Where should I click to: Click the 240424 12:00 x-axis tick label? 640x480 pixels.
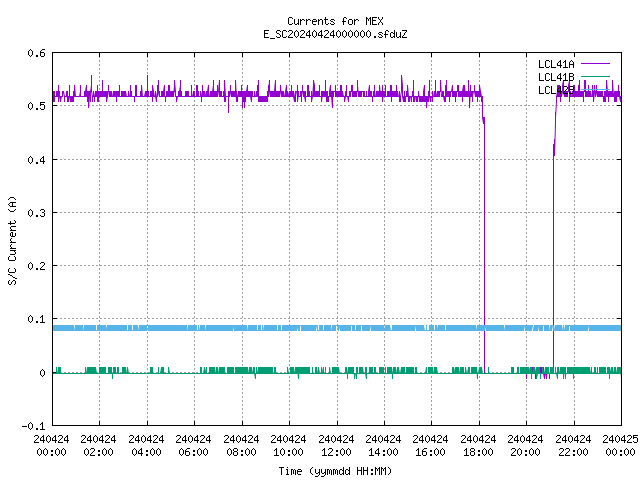(336, 446)
